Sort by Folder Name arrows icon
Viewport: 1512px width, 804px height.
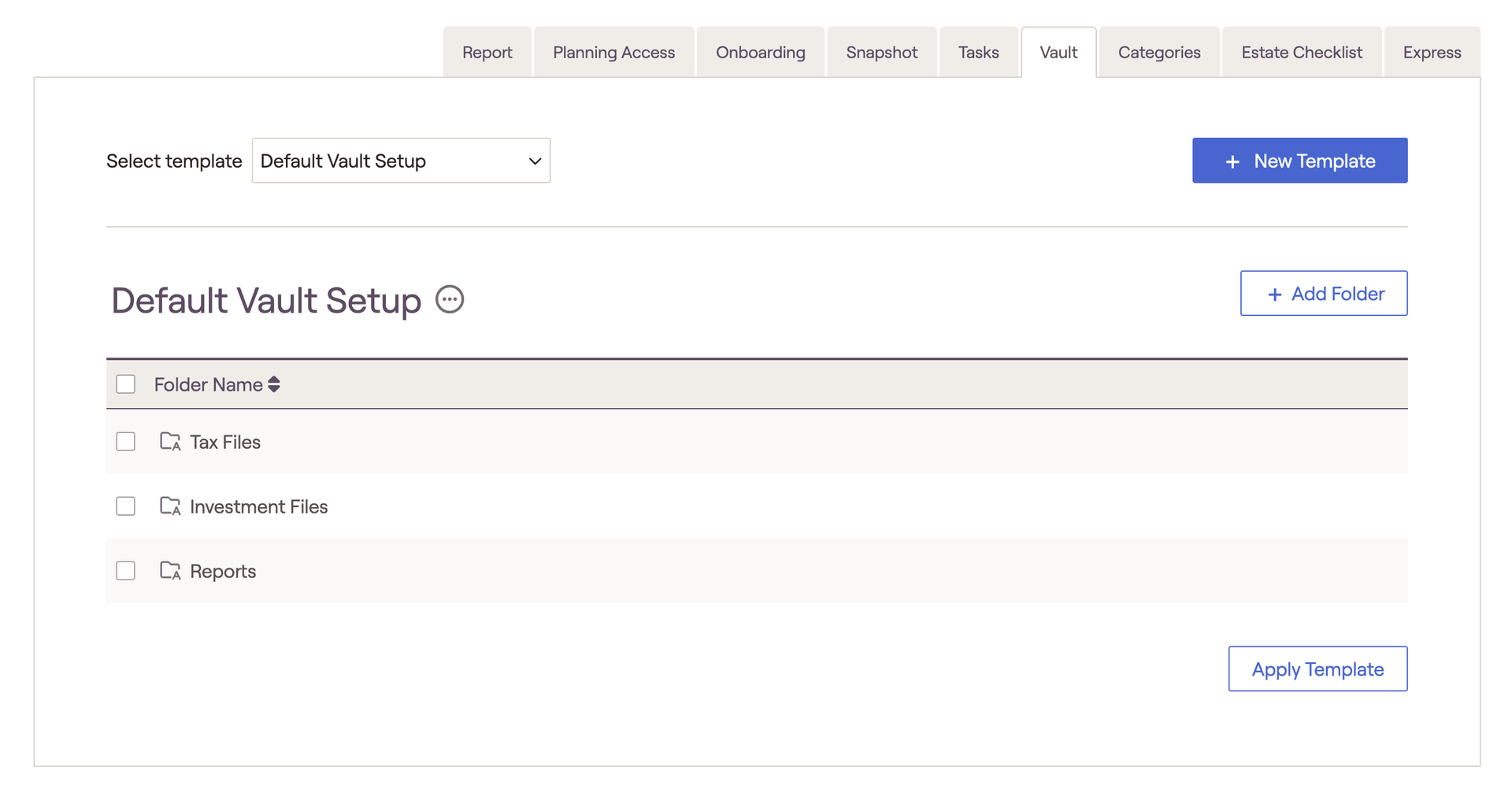(x=274, y=384)
